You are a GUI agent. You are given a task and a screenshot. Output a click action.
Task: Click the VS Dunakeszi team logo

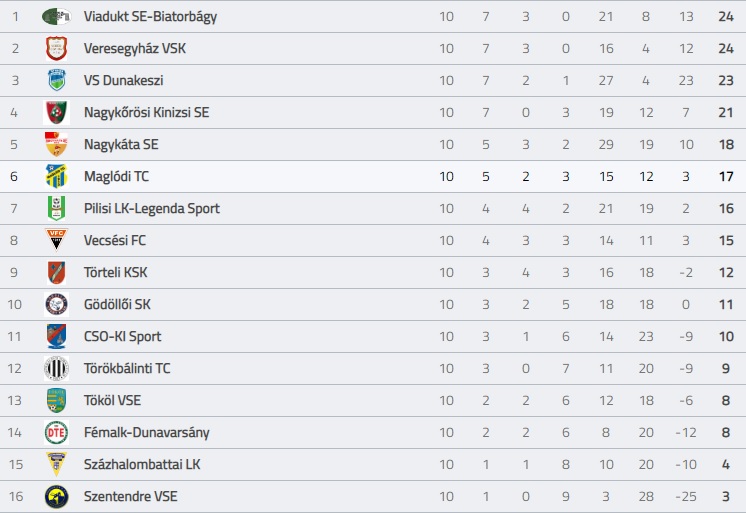pos(57,80)
